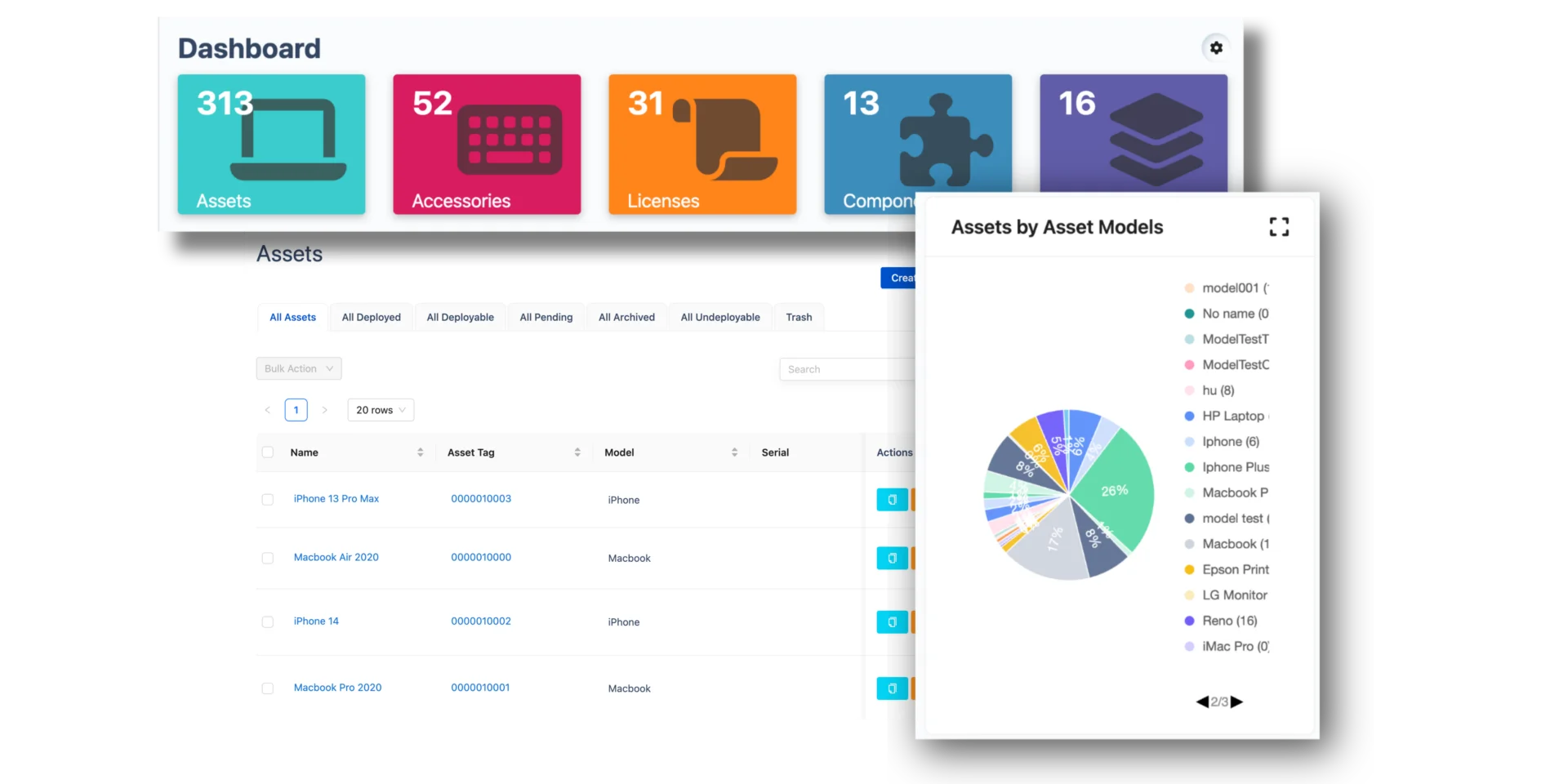Open the Bulk Action dropdown
Screen dimensions: 1568x784
299,368
